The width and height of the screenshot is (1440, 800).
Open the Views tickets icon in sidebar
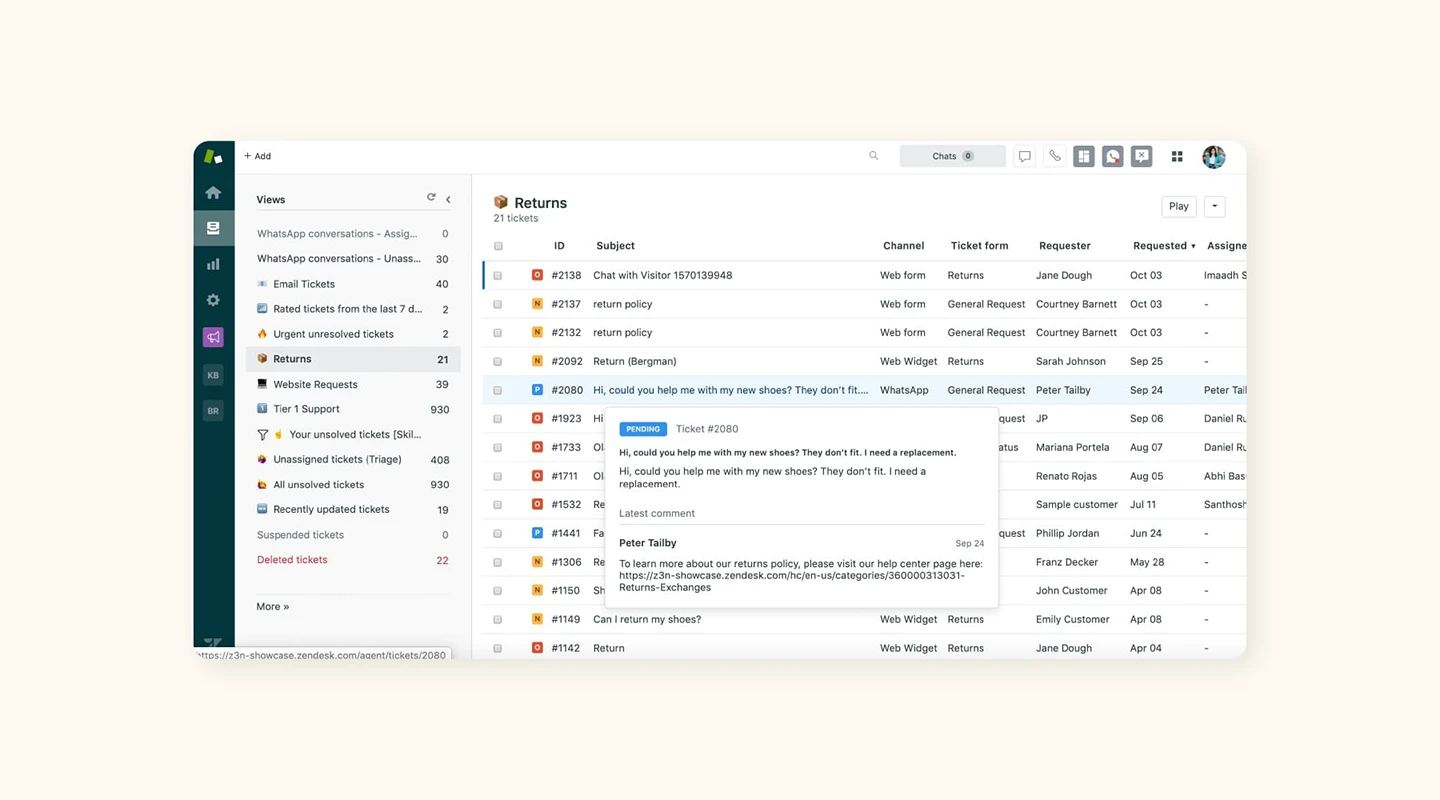coord(213,228)
